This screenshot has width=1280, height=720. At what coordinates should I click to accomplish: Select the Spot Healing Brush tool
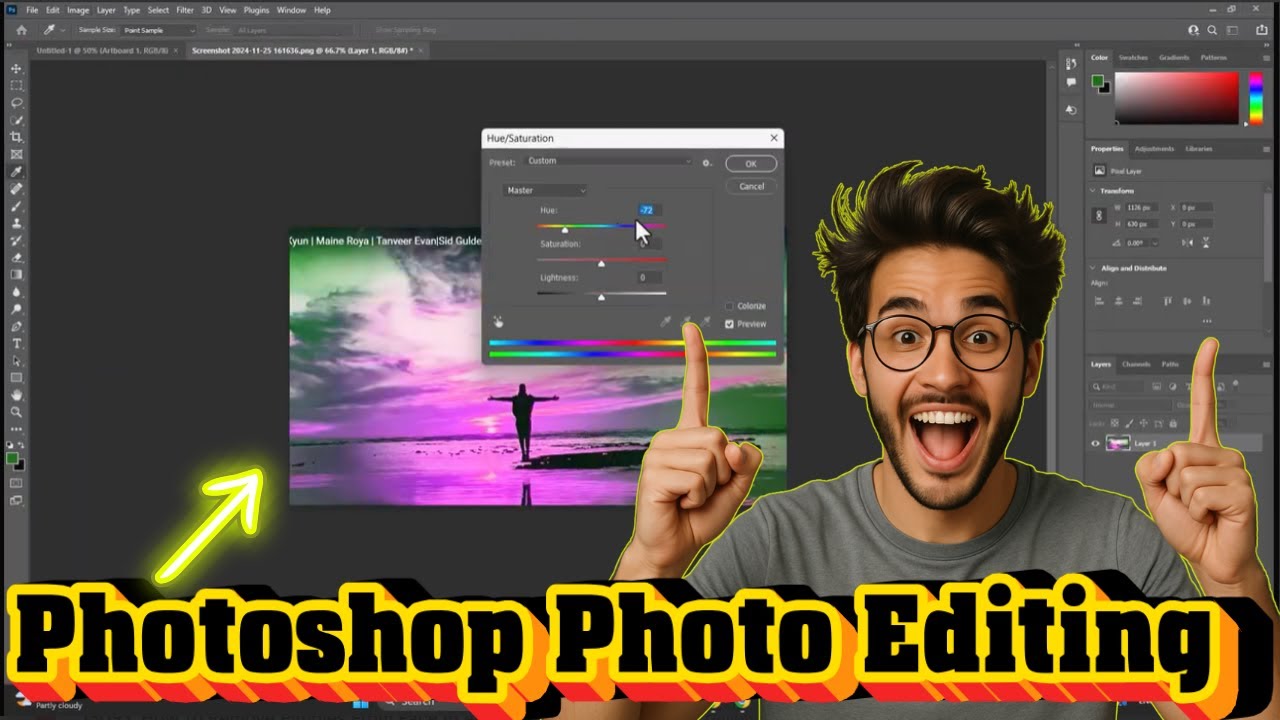pyautogui.click(x=17, y=188)
